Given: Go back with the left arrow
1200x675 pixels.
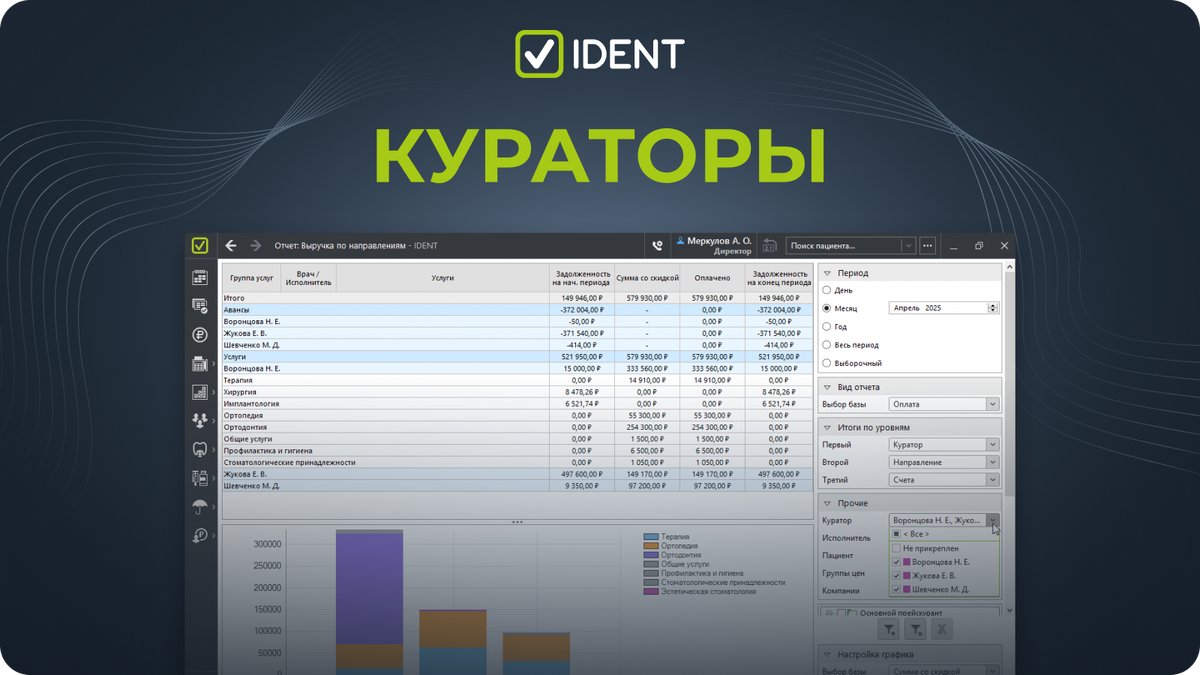Looking at the screenshot, I should coord(231,246).
